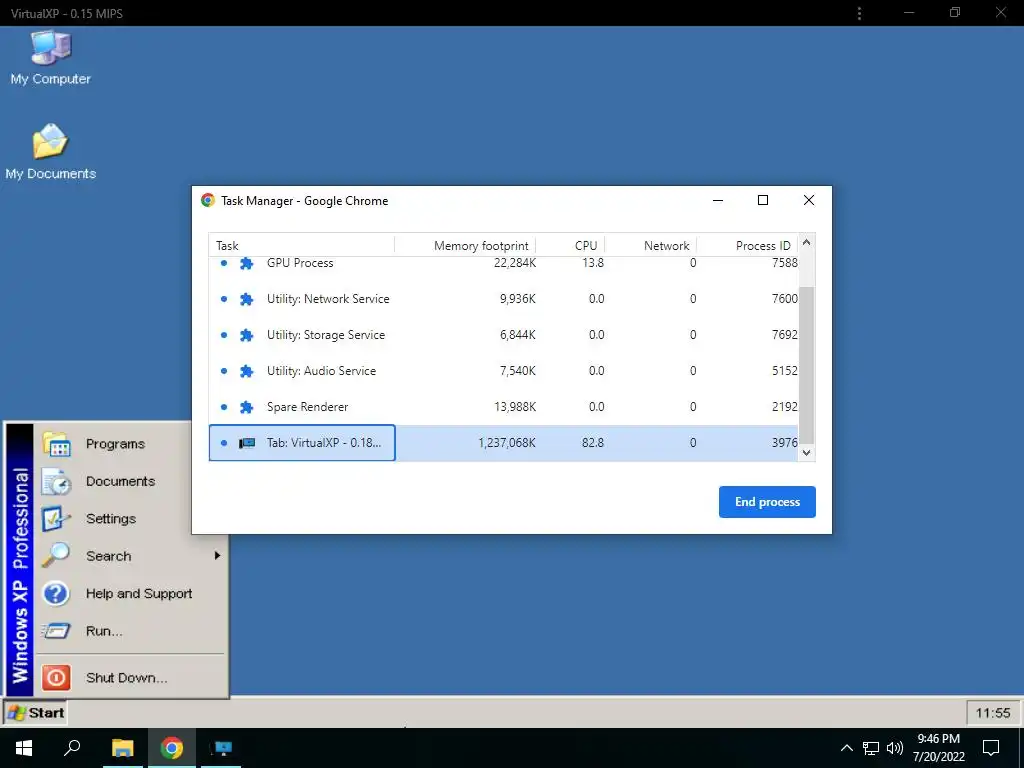This screenshot has width=1024, height=768.
Task: Click the 82.8 CPU value
Action: 593,443
